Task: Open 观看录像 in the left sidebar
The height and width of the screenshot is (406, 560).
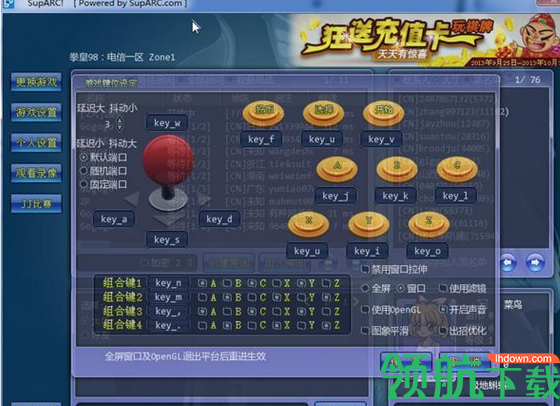Action: pos(36,173)
